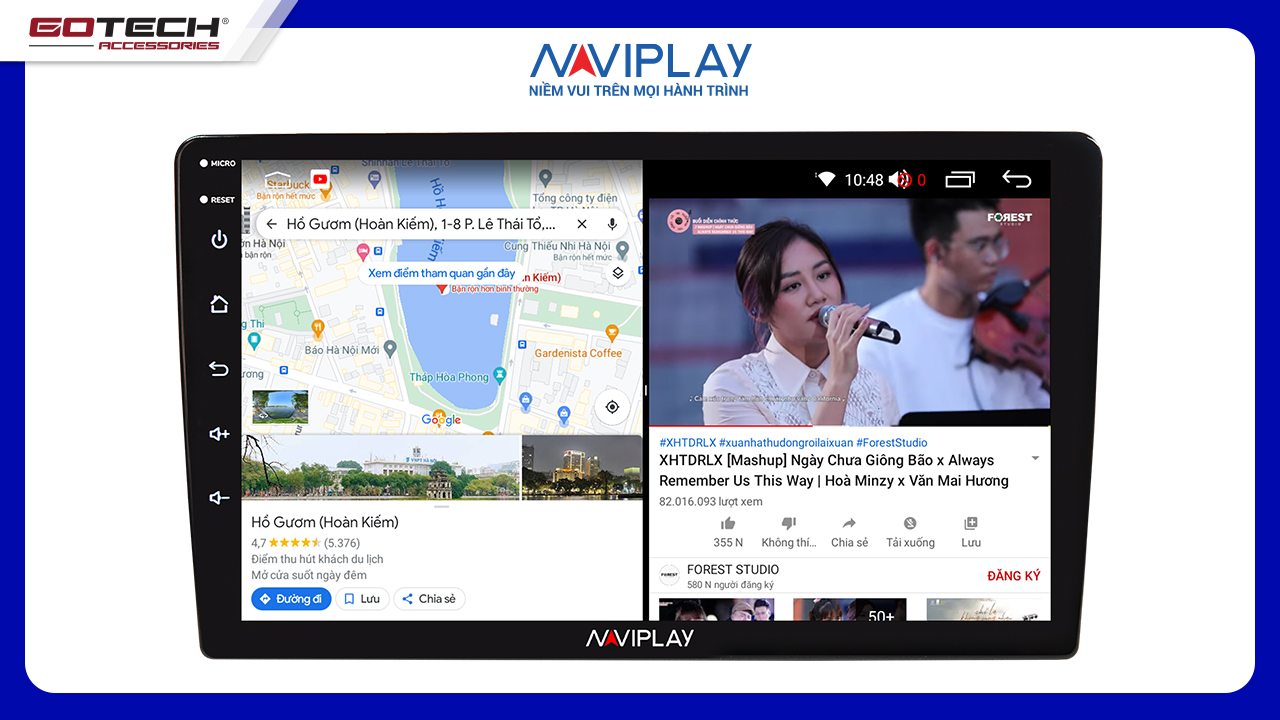This screenshot has width=1280, height=720.
Task: Tap the Cung Thiếu Nhi Hà Nội label
Action: [557, 246]
